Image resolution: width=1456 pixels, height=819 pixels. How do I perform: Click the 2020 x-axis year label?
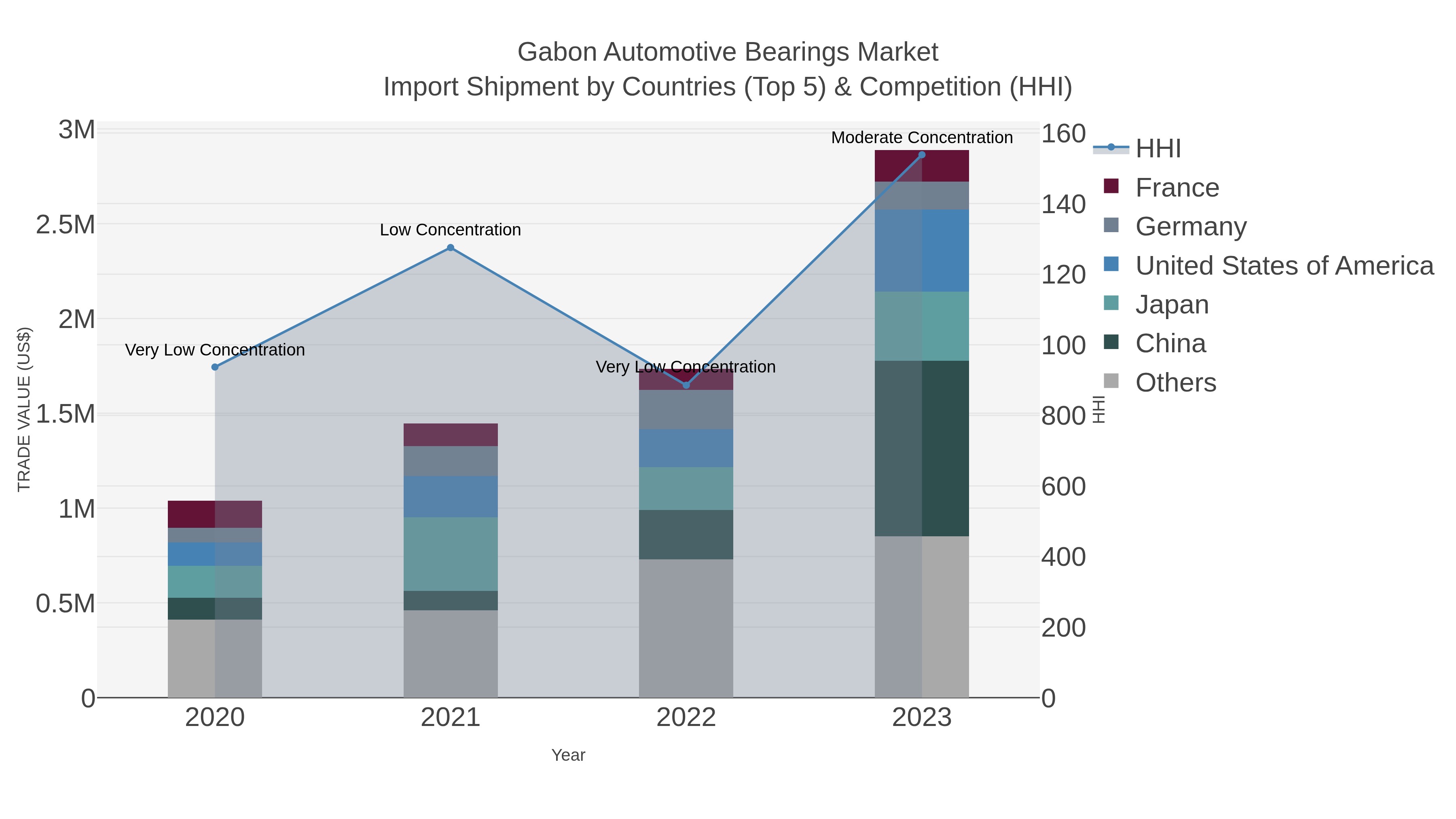(215, 718)
